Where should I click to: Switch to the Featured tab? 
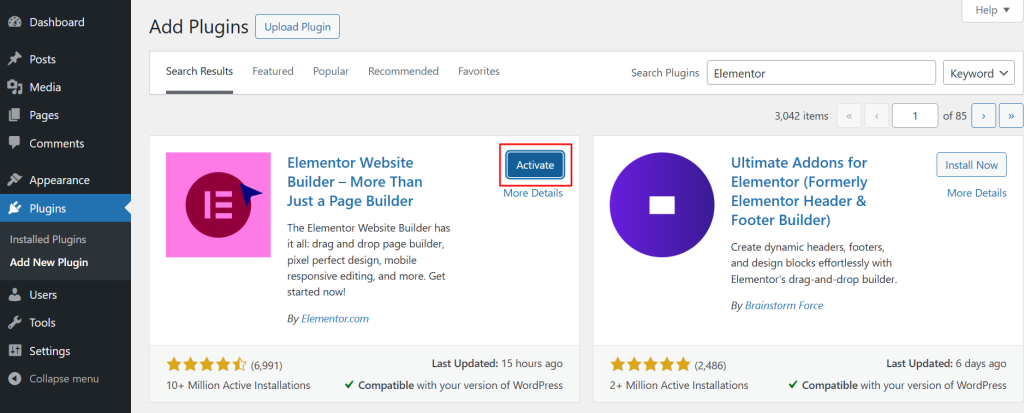click(x=272, y=72)
